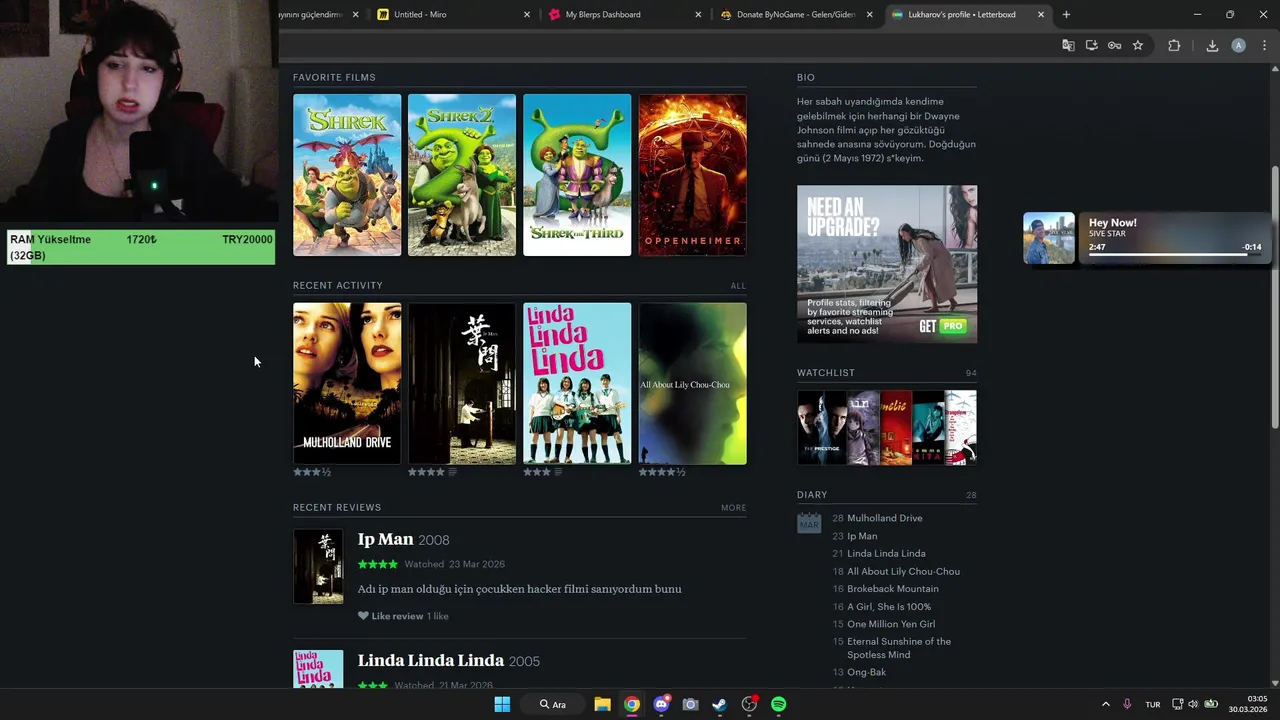Close the My Blerps Dashboard tab

click(698, 15)
